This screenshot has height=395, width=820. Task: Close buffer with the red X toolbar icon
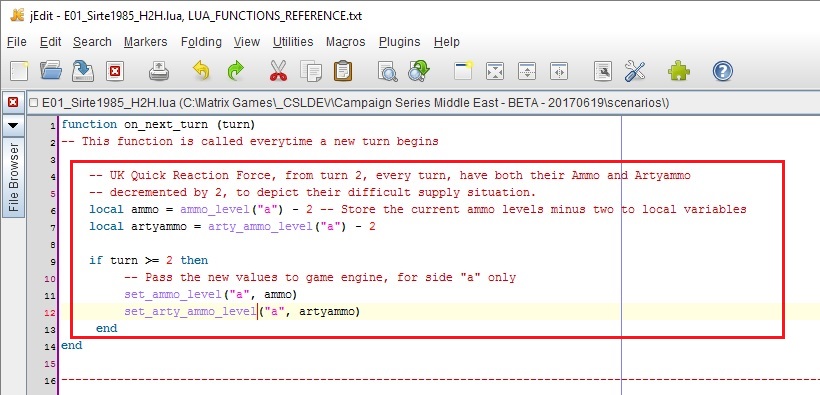click(115, 71)
